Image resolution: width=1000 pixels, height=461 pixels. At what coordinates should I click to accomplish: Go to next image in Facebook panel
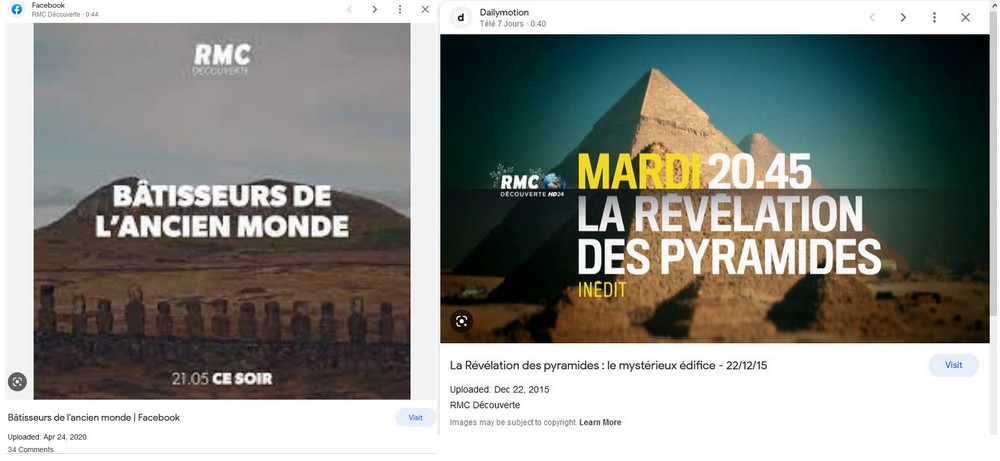coord(374,9)
